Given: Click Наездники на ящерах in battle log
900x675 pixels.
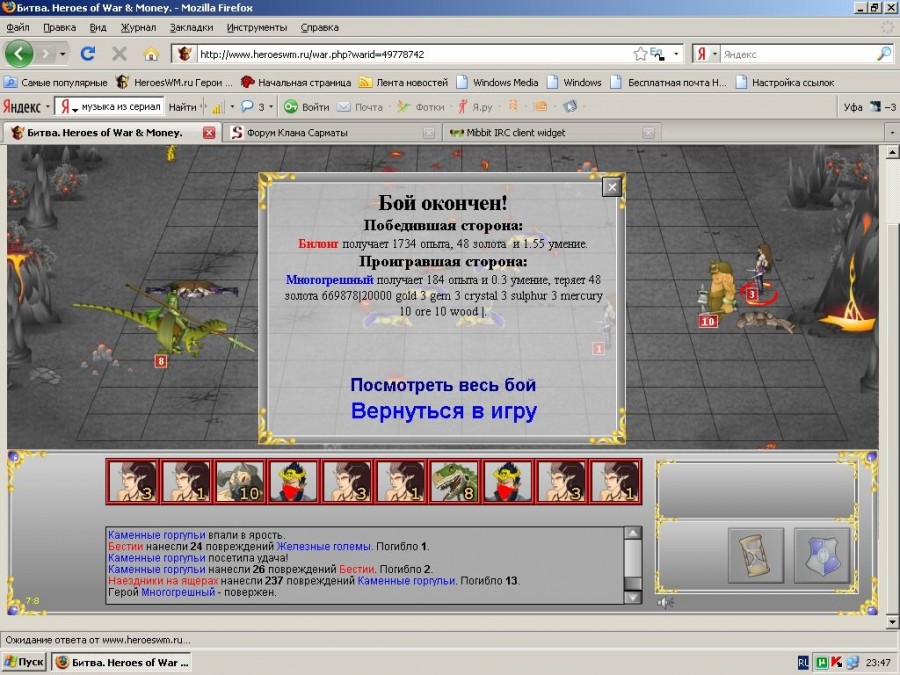Looking at the screenshot, I should (x=163, y=581).
